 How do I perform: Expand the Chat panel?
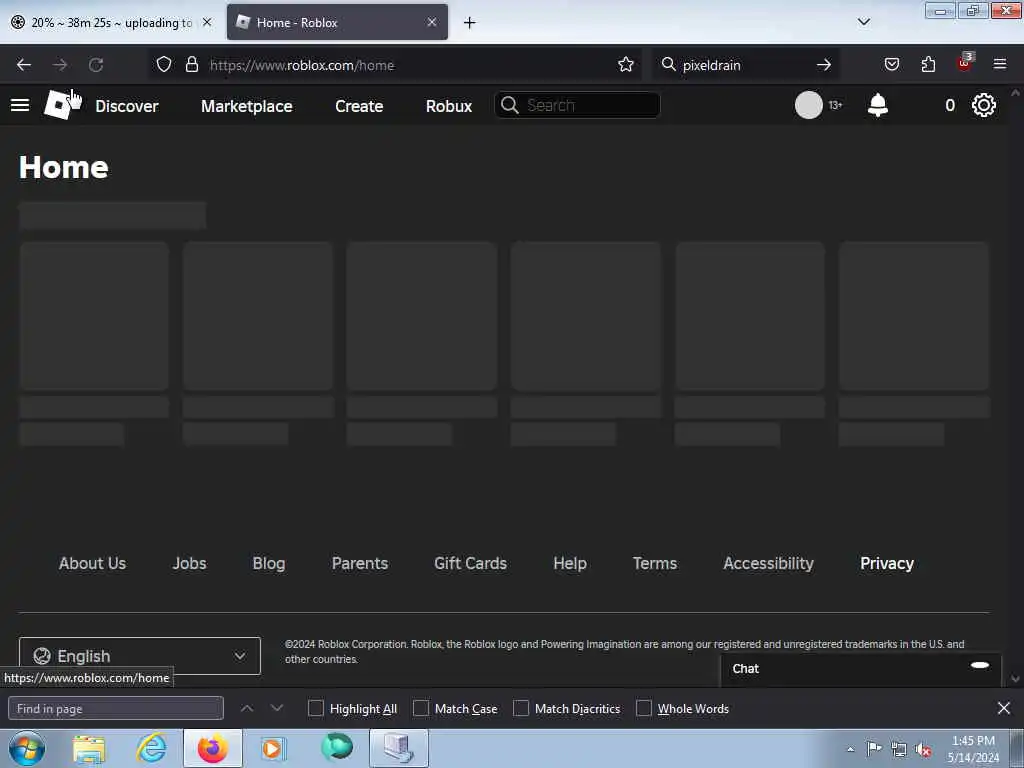pos(861,668)
